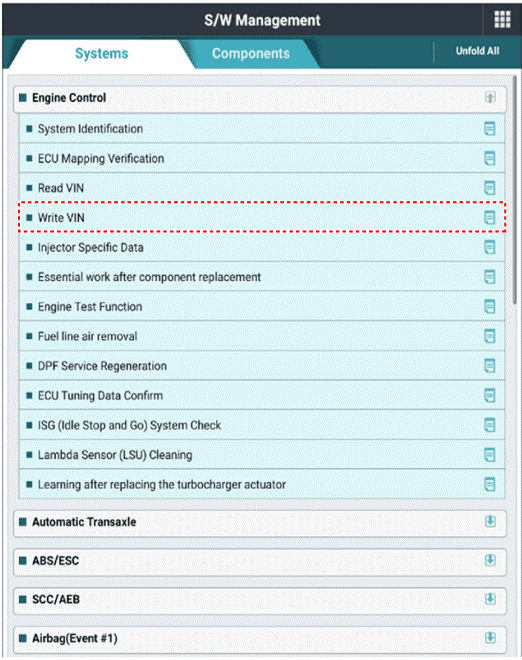Click the vertical scrollbar on the list
This screenshot has width=522, height=660.
[x=514, y=189]
